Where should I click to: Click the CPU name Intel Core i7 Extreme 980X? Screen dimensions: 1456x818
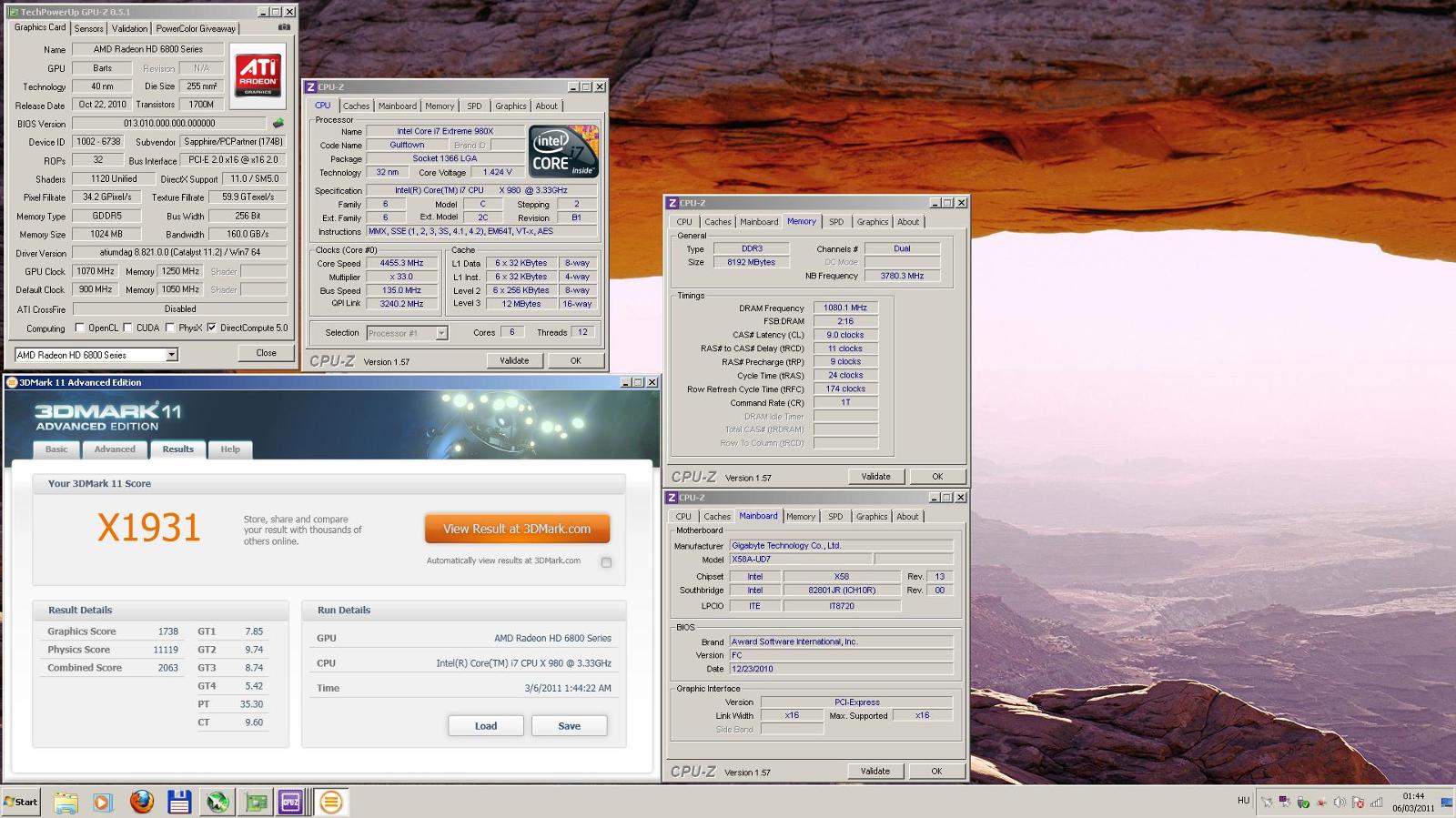[445, 131]
